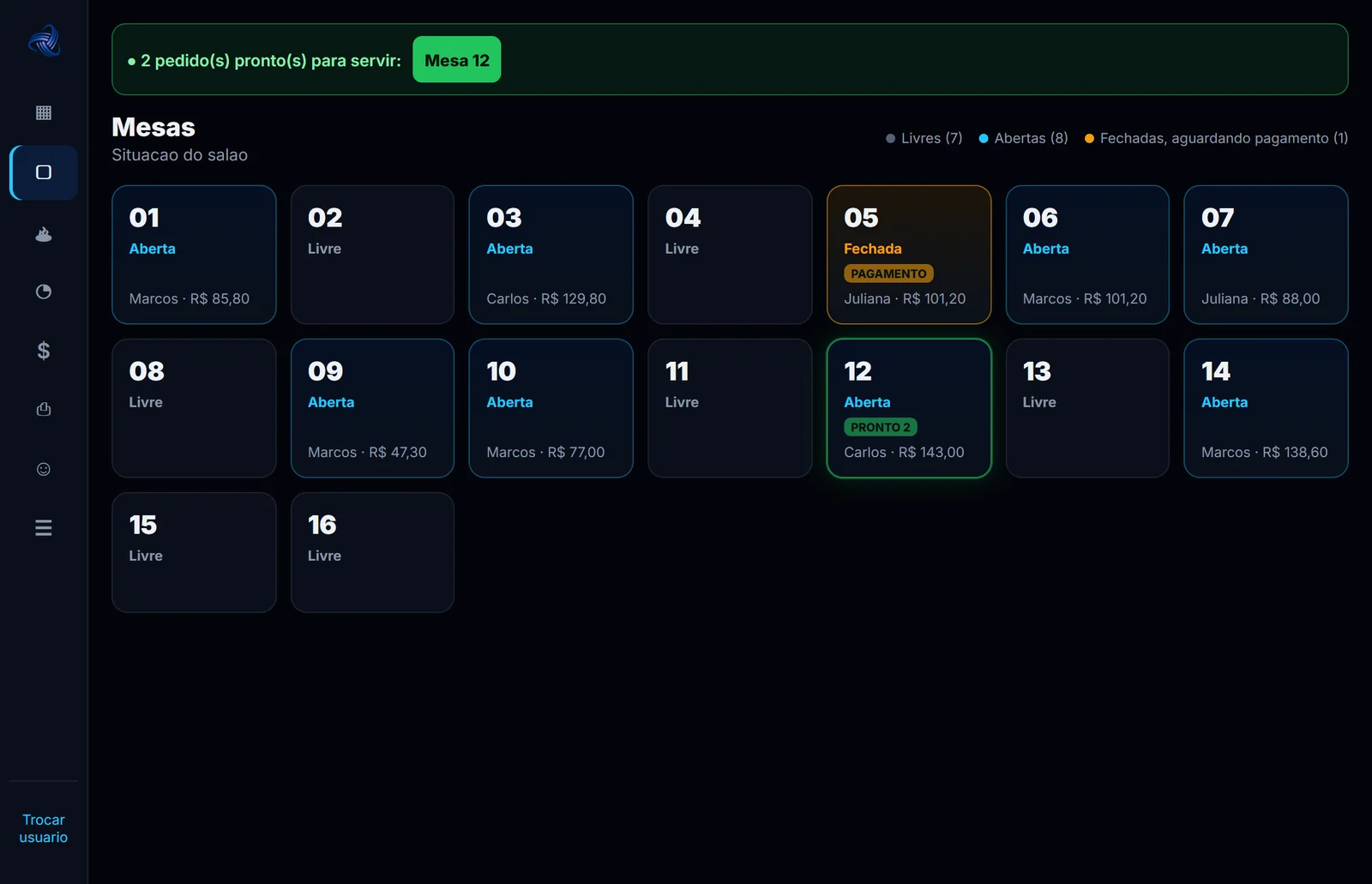Select free table 08 card

(194, 408)
